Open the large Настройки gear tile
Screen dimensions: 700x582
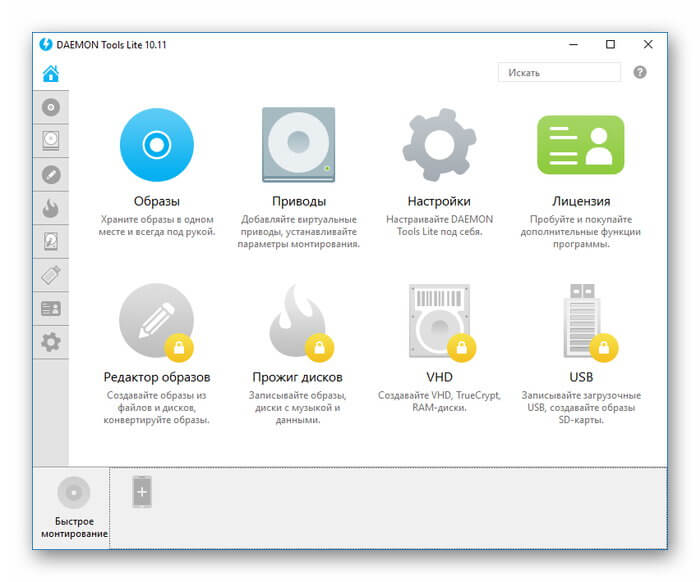click(439, 145)
